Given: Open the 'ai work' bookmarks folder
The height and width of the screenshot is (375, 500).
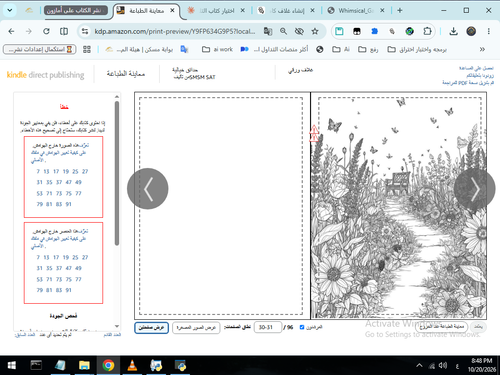Looking at the screenshot, I should 217,49.
